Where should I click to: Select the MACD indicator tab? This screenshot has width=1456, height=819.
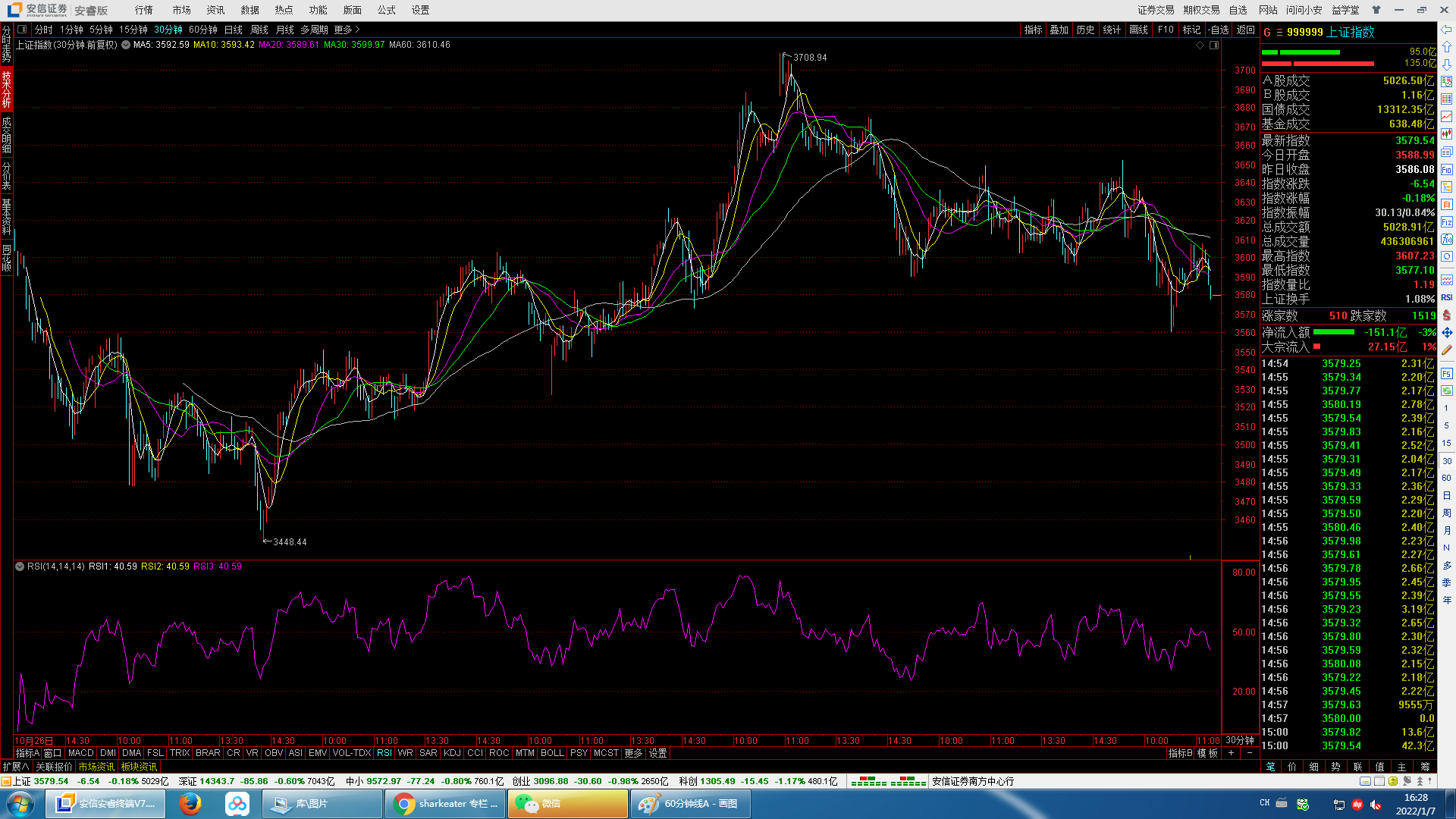(81, 753)
